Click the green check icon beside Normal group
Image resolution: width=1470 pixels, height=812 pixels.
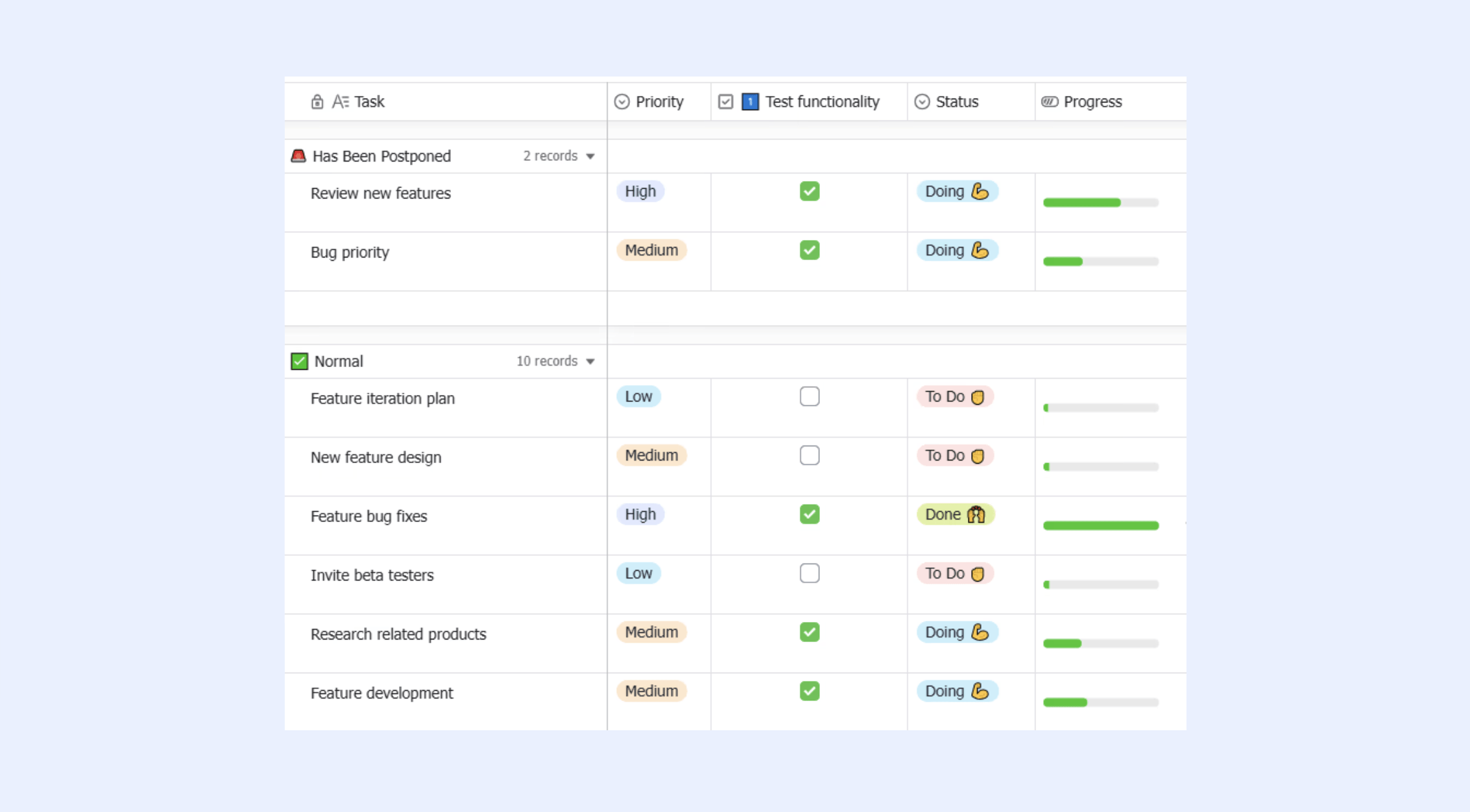pos(299,361)
